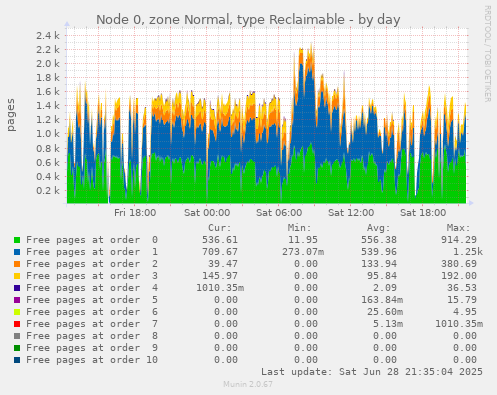Select label 'Free pages at order 10'
Viewport: 497px width, 395px height.
point(92,360)
